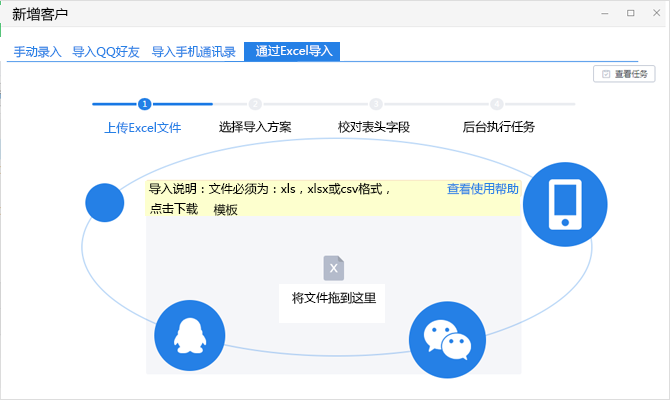This screenshot has height=400, width=670.
Task: Click step 1 circle in progress bar
Action: point(144,103)
